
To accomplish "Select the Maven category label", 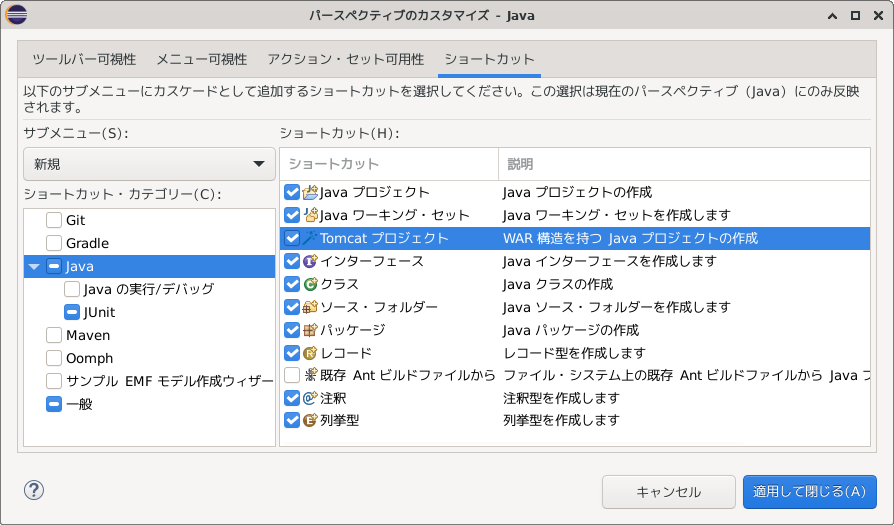I will [88, 335].
